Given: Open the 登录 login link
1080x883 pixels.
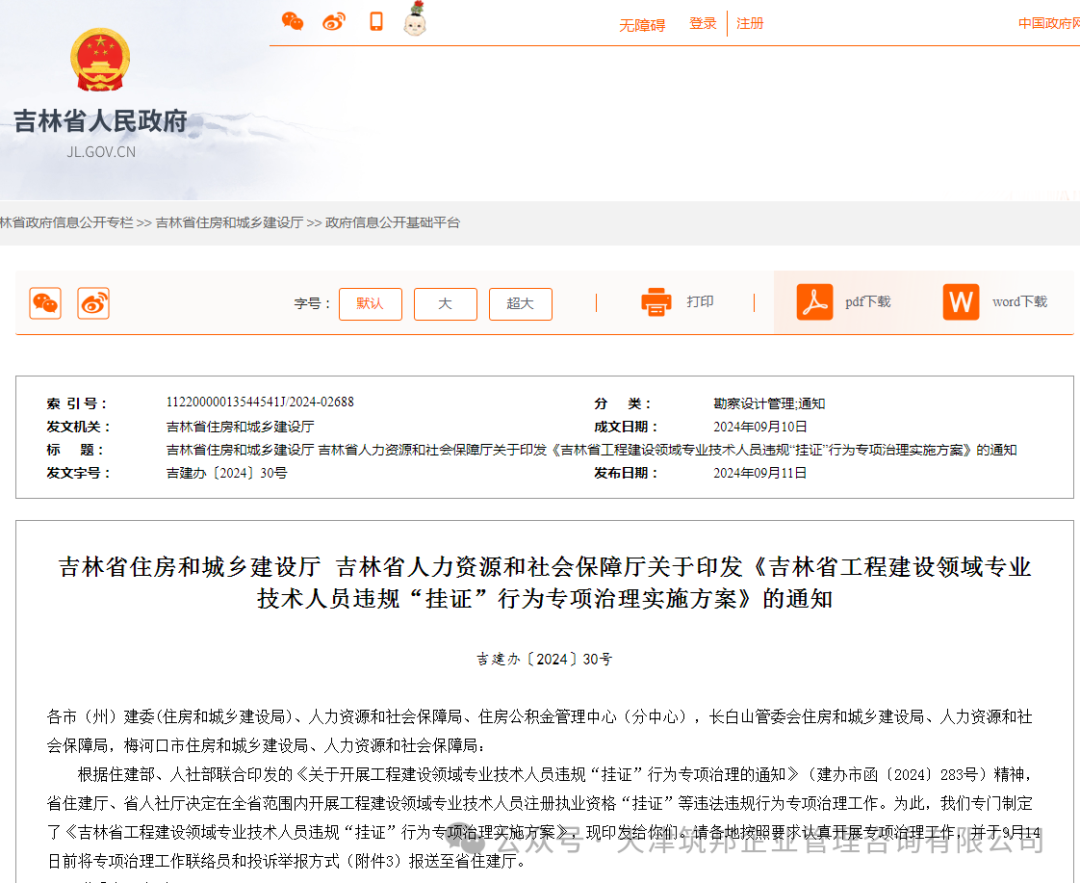Looking at the screenshot, I should coord(702,24).
